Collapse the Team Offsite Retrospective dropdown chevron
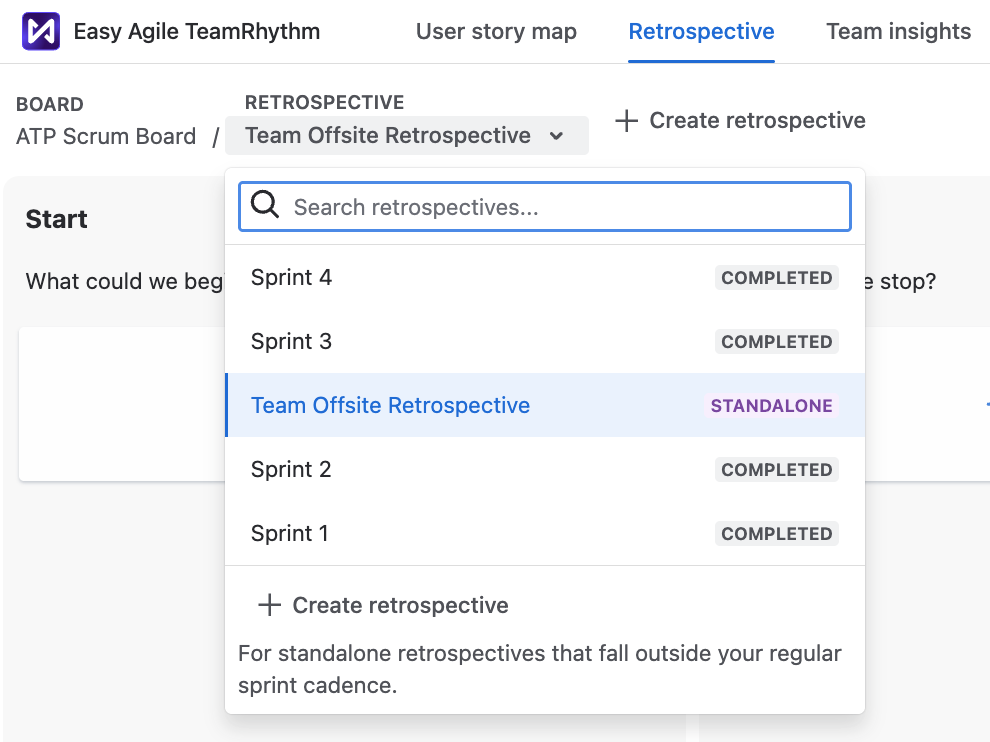Image resolution: width=990 pixels, height=742 pixels. click(x=556, y=136)
